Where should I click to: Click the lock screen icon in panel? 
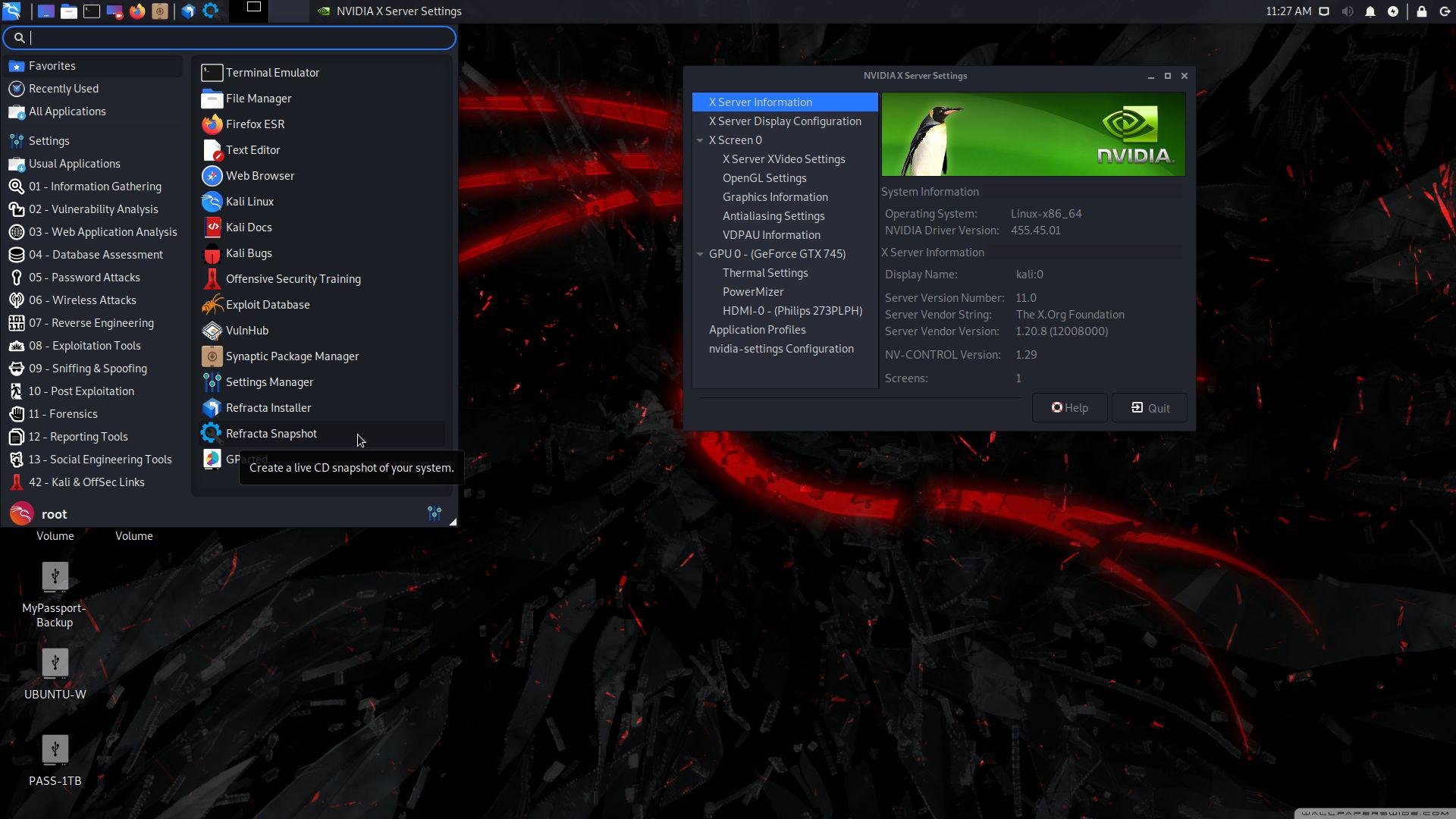tap(1421, 11)
